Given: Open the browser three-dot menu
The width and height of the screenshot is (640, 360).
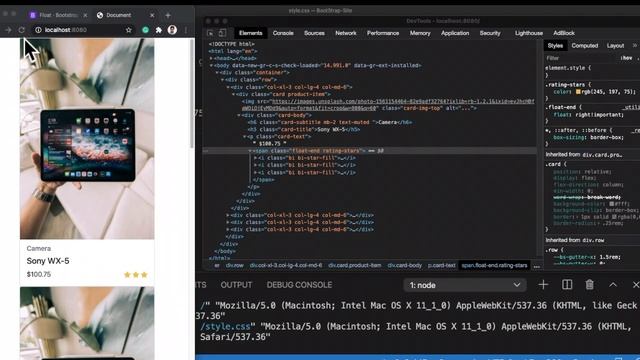Looking at the screenshot, I should [186, 30].
